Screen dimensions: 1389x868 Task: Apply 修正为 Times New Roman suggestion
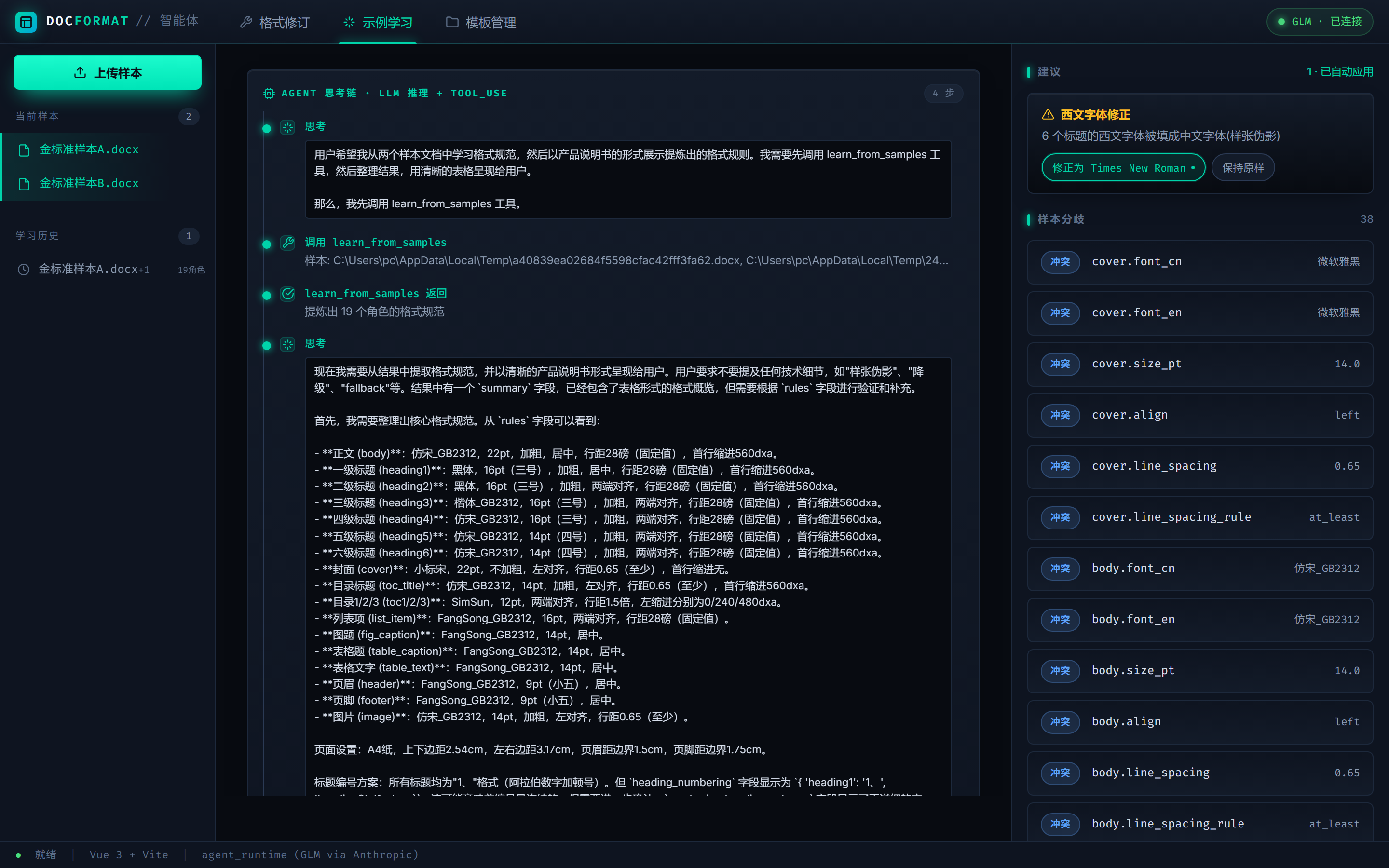pyautogui.click(x=1123, y=168)
